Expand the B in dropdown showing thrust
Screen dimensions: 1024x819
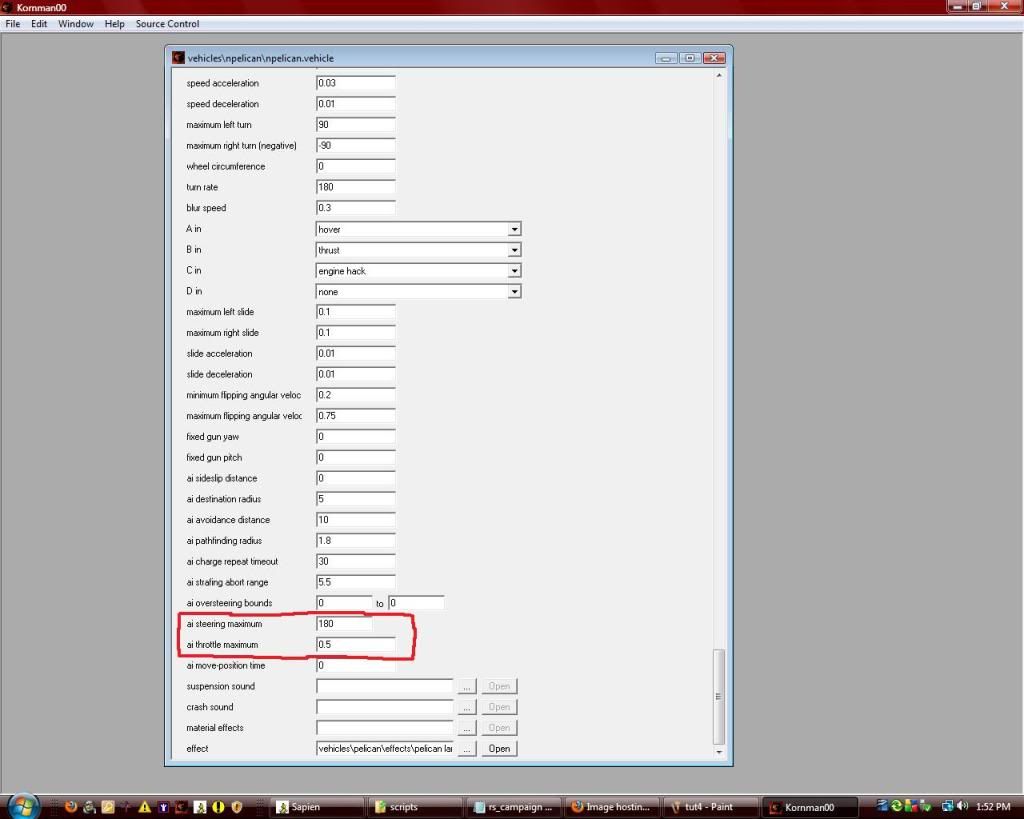pyautogui.click(x=515, y=250)
